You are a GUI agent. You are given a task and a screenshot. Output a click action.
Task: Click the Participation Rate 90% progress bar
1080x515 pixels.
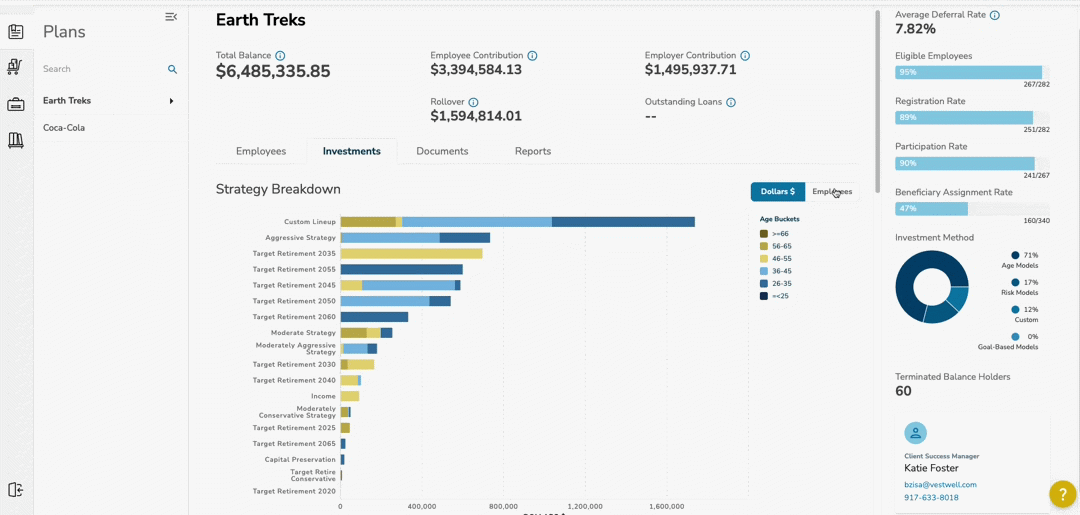coord(972,163)
